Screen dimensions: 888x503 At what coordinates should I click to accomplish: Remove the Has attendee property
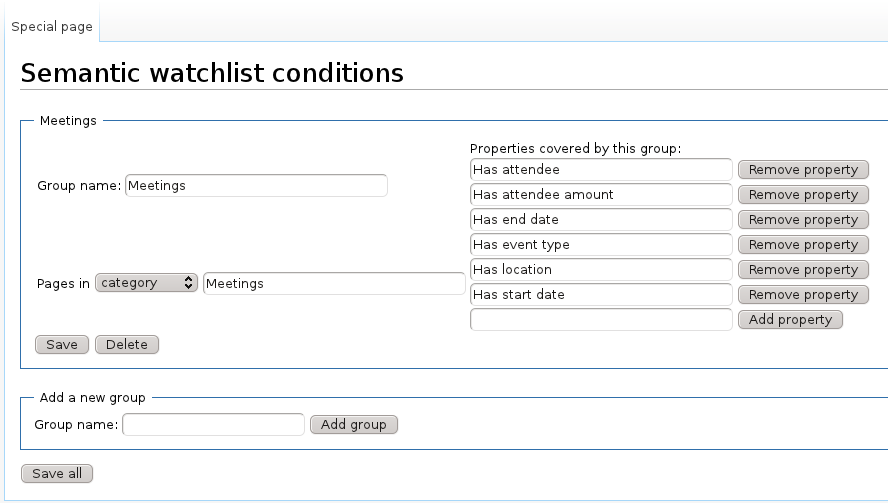(803, 169)
